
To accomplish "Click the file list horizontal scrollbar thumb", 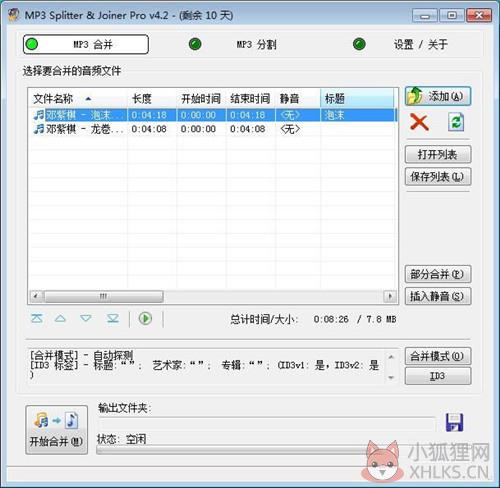I will [103, 296].
